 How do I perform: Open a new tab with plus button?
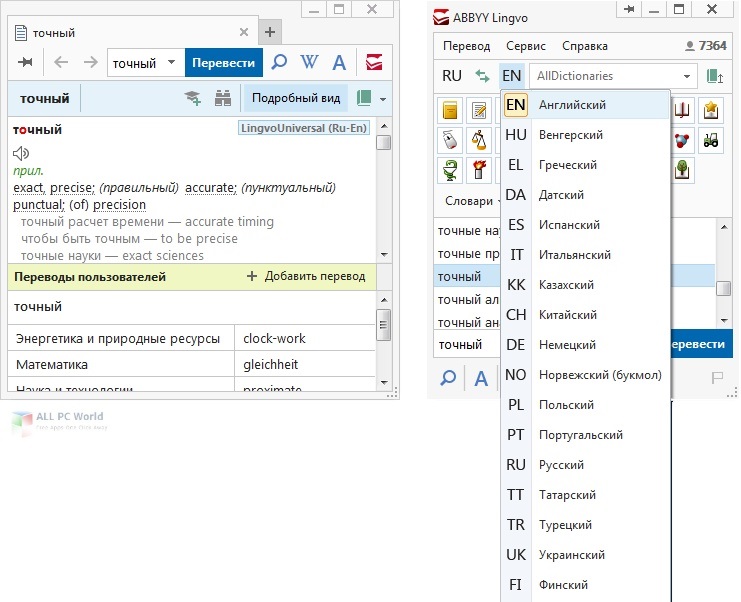270,32
